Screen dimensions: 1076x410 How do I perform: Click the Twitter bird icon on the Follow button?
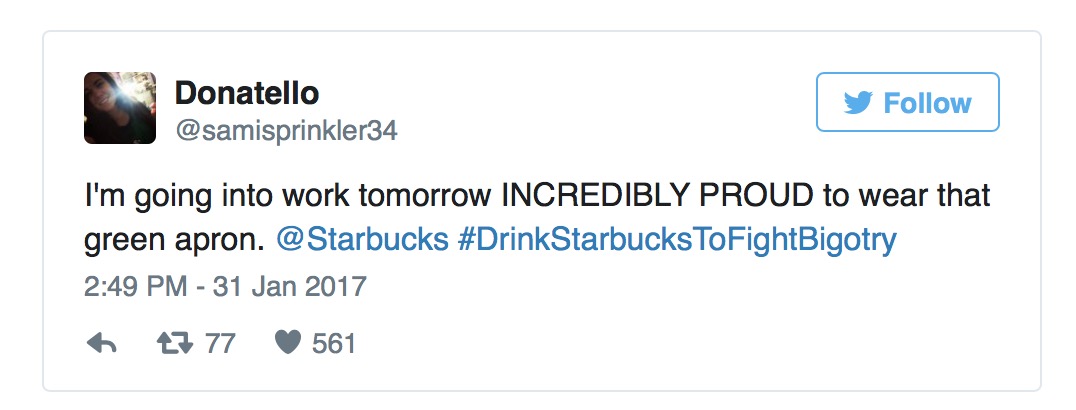click(x=858, y=103)
